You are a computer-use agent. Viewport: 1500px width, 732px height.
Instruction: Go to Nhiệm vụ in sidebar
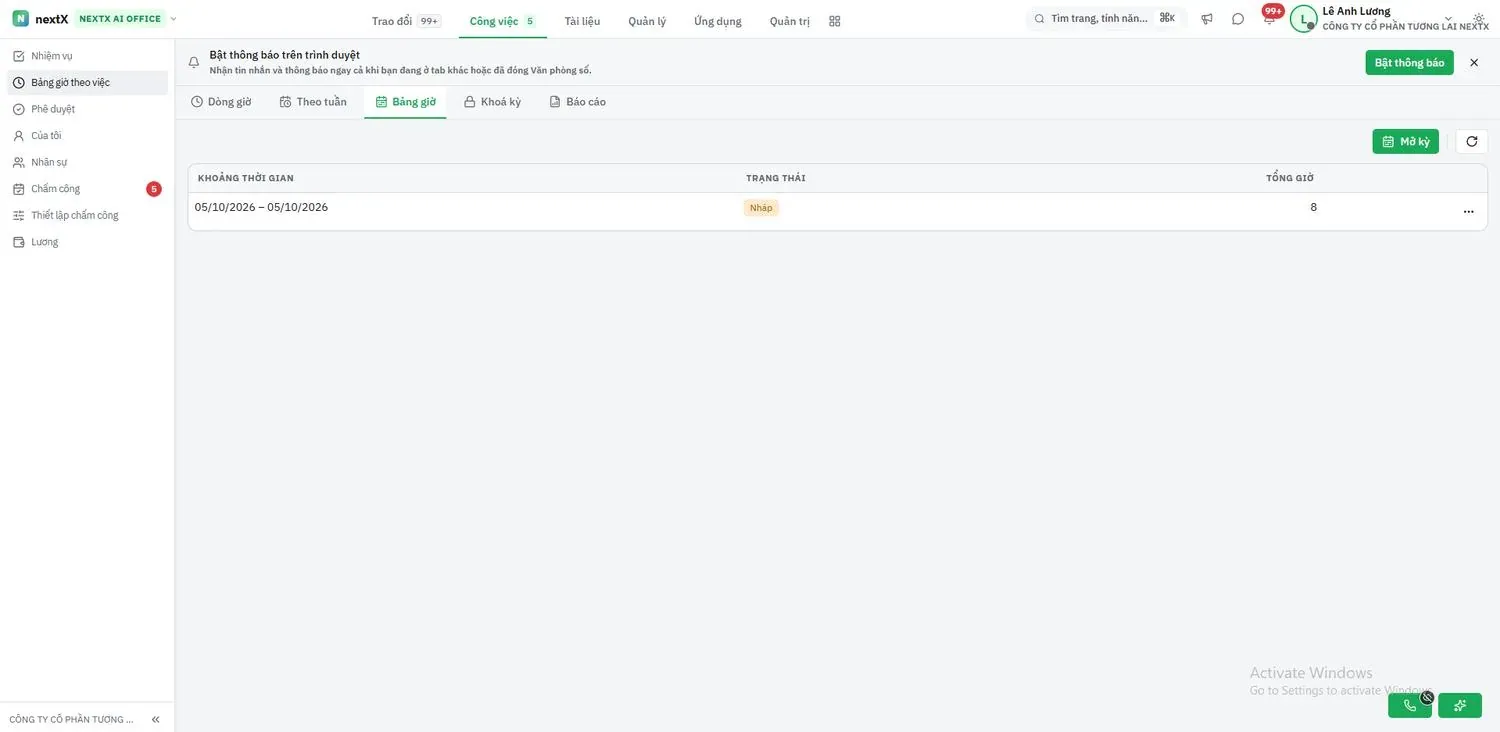tap(87, 56)
